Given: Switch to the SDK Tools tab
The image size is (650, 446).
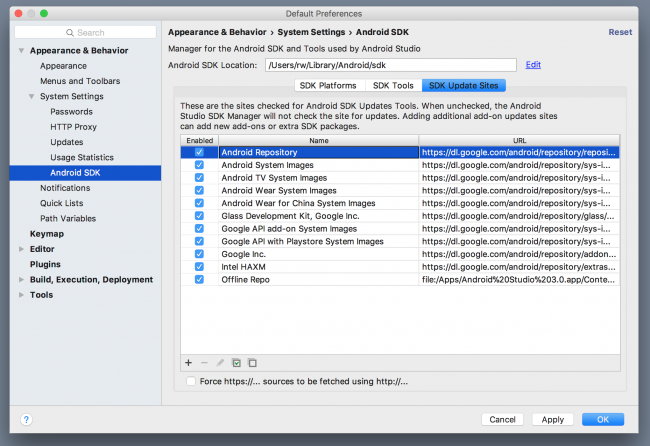Looking at the screenshot, I should click(x=391, y=86).
